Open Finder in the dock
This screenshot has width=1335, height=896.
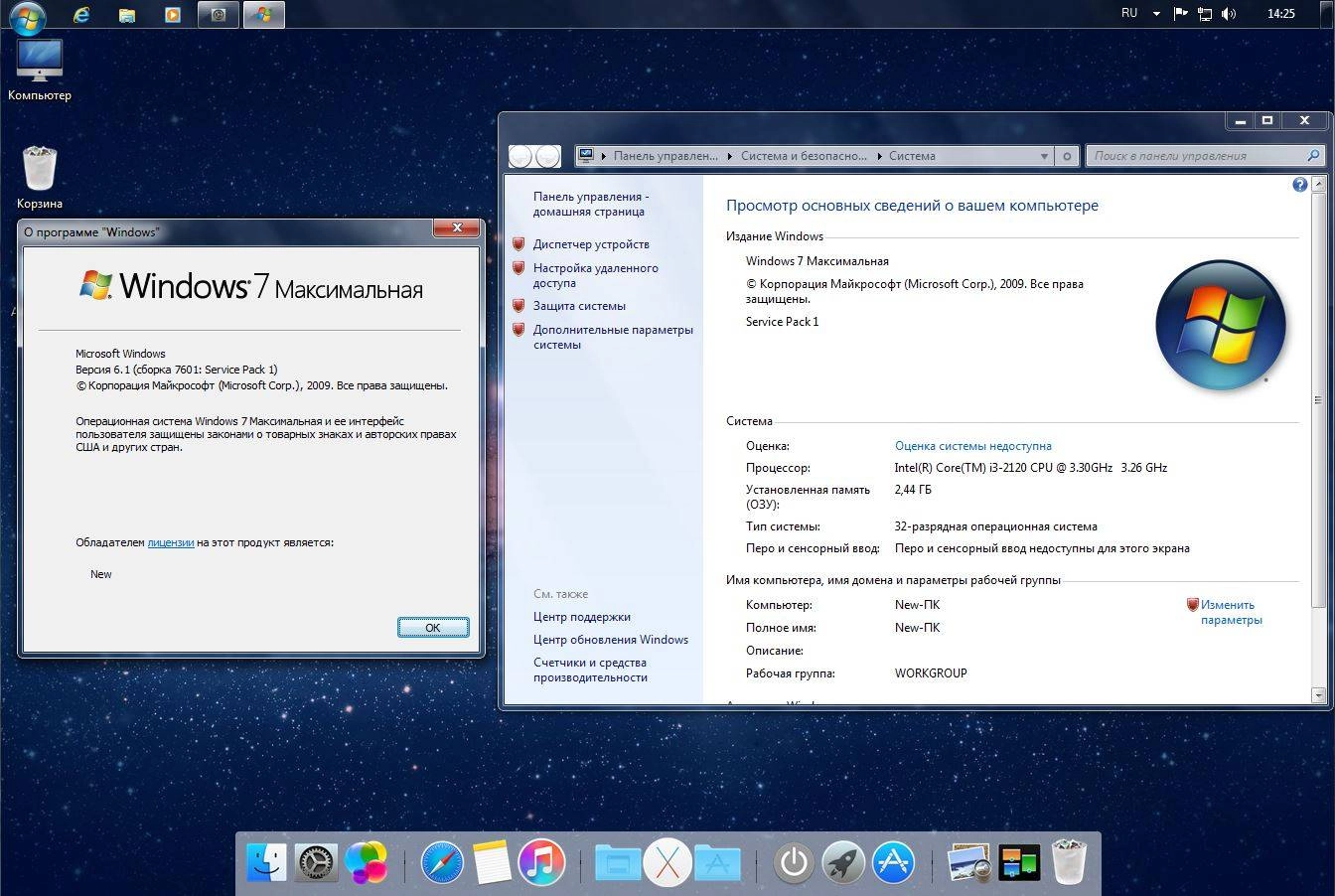coord(267,862)
